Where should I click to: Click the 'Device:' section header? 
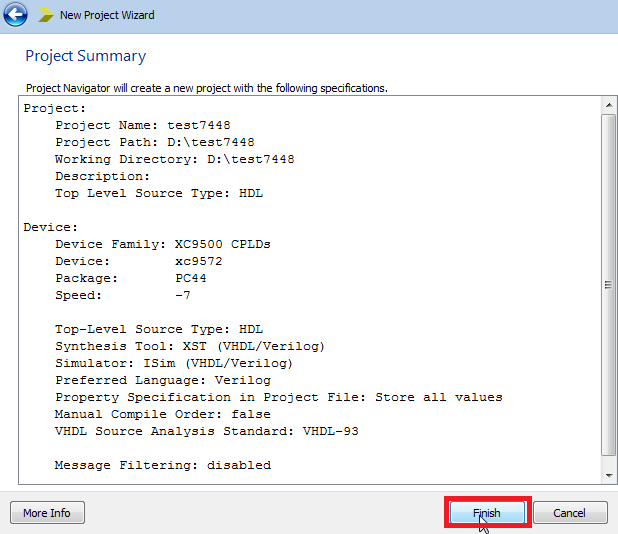coord(50,227)
